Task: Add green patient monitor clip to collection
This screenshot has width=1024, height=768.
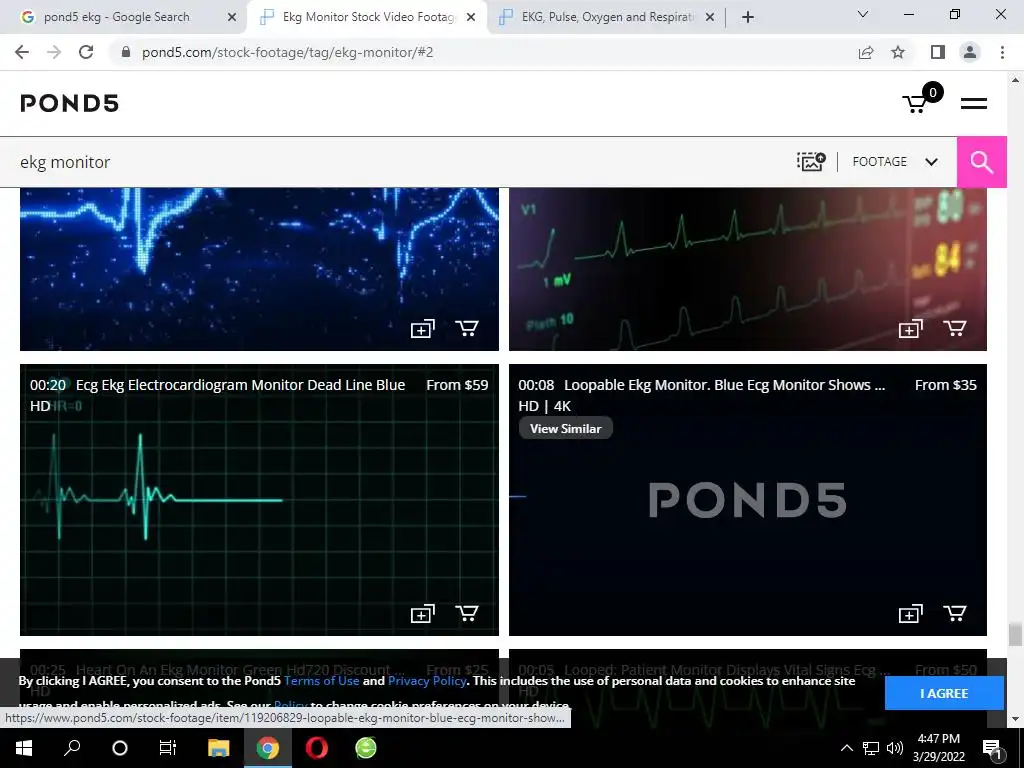Action: click(910, 328)
